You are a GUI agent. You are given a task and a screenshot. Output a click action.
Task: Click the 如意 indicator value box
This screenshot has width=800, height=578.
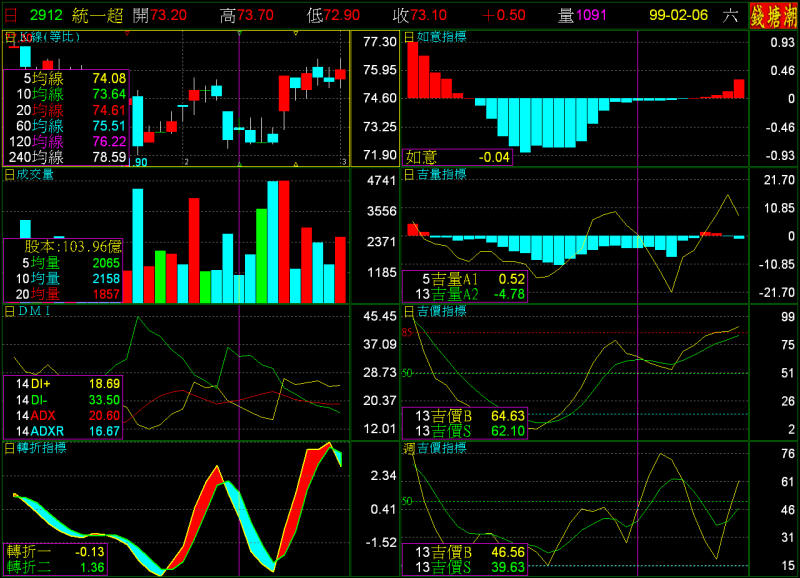[x=457, y=157]
